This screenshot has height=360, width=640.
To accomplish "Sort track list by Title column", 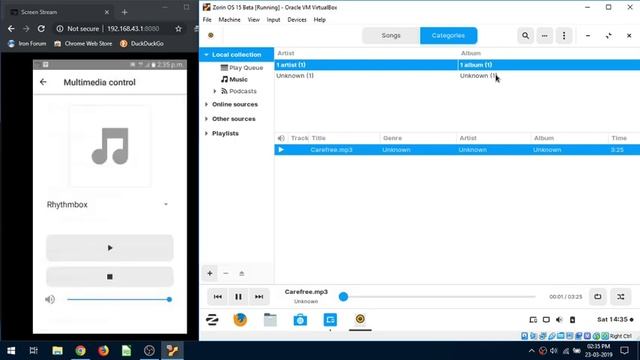I will (x=344, y=138).
